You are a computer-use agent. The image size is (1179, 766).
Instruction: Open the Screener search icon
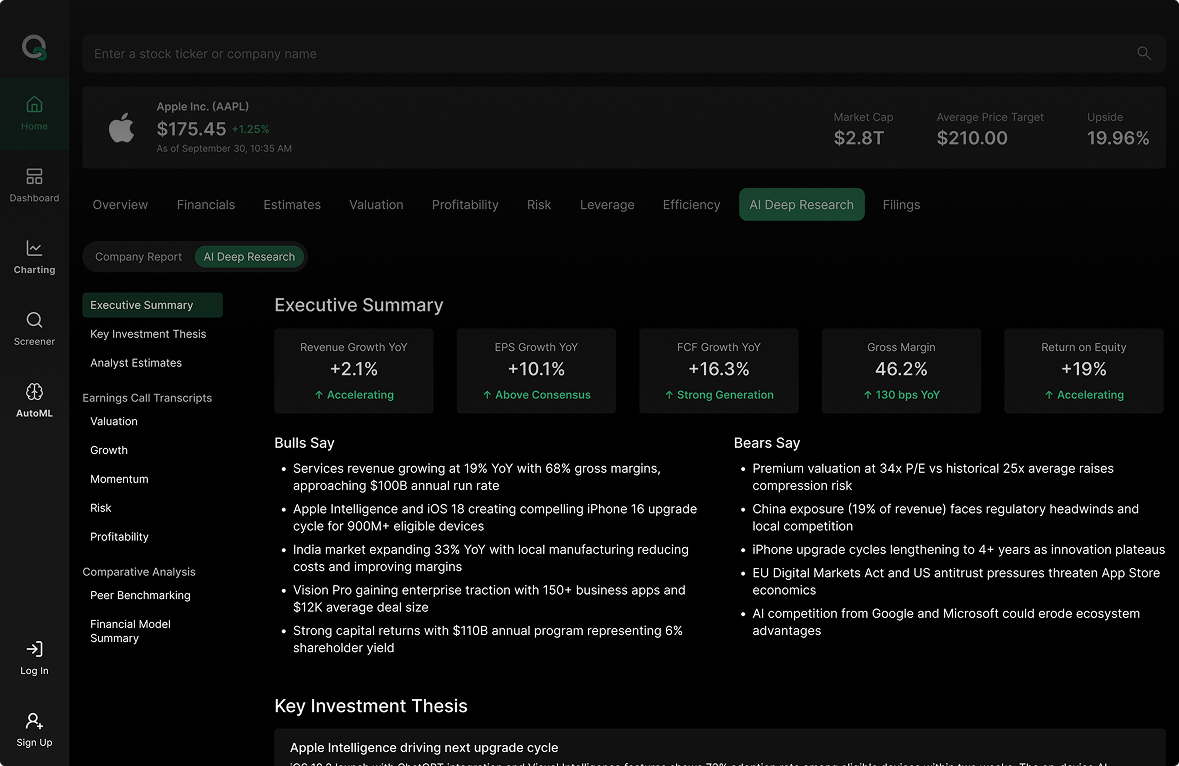coord(34,320)
